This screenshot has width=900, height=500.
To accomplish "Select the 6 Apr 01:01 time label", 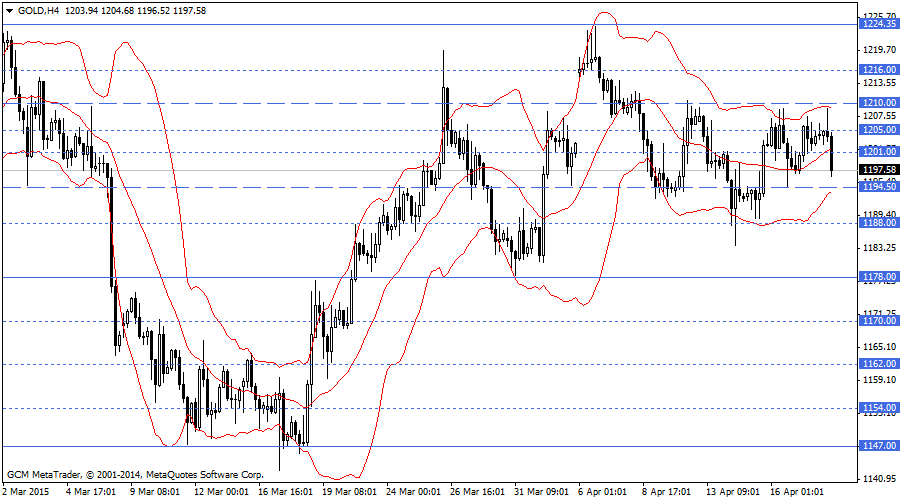I will point(602,492).
